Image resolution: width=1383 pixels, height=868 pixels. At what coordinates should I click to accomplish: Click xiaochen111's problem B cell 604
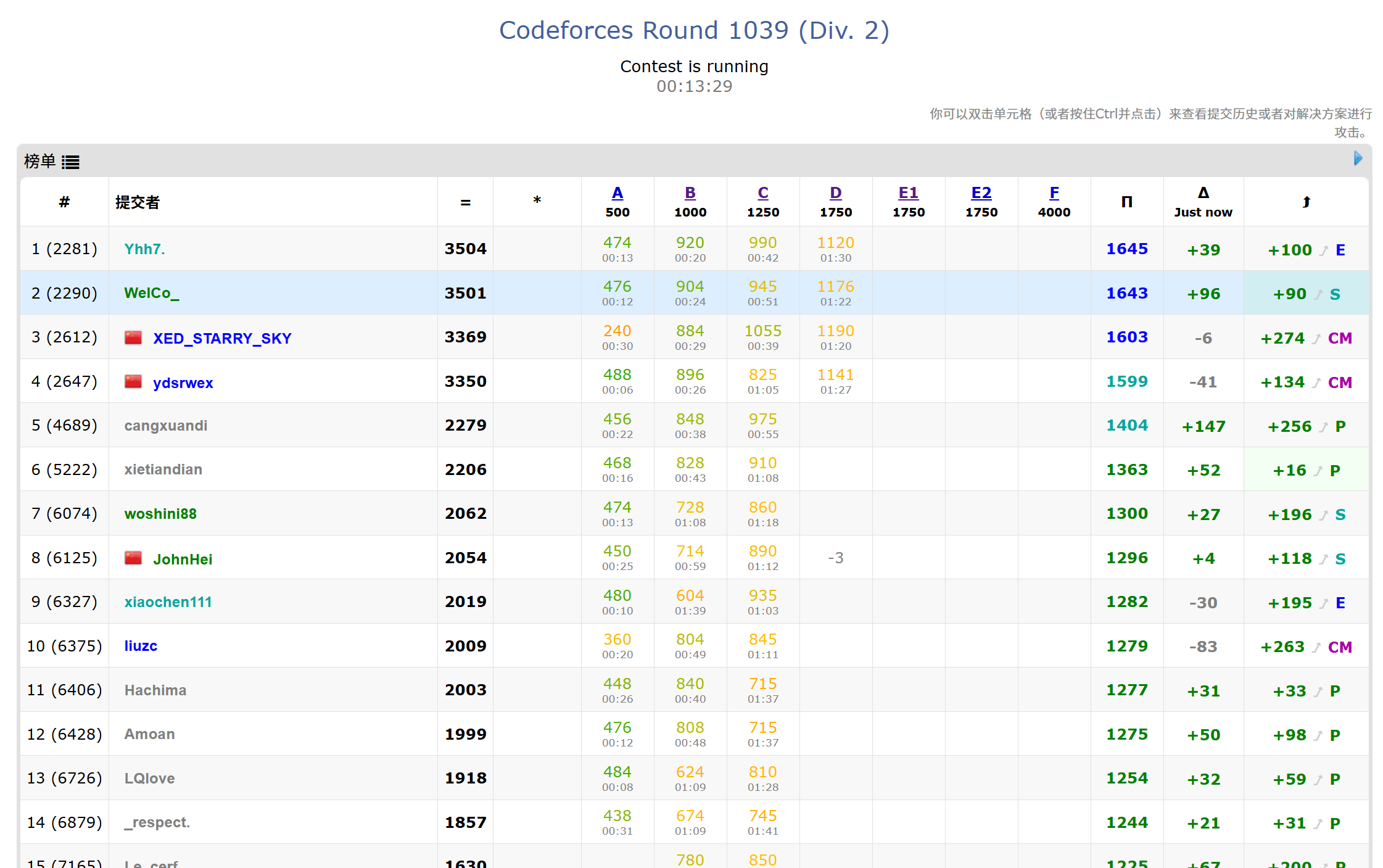click(690, 602)
